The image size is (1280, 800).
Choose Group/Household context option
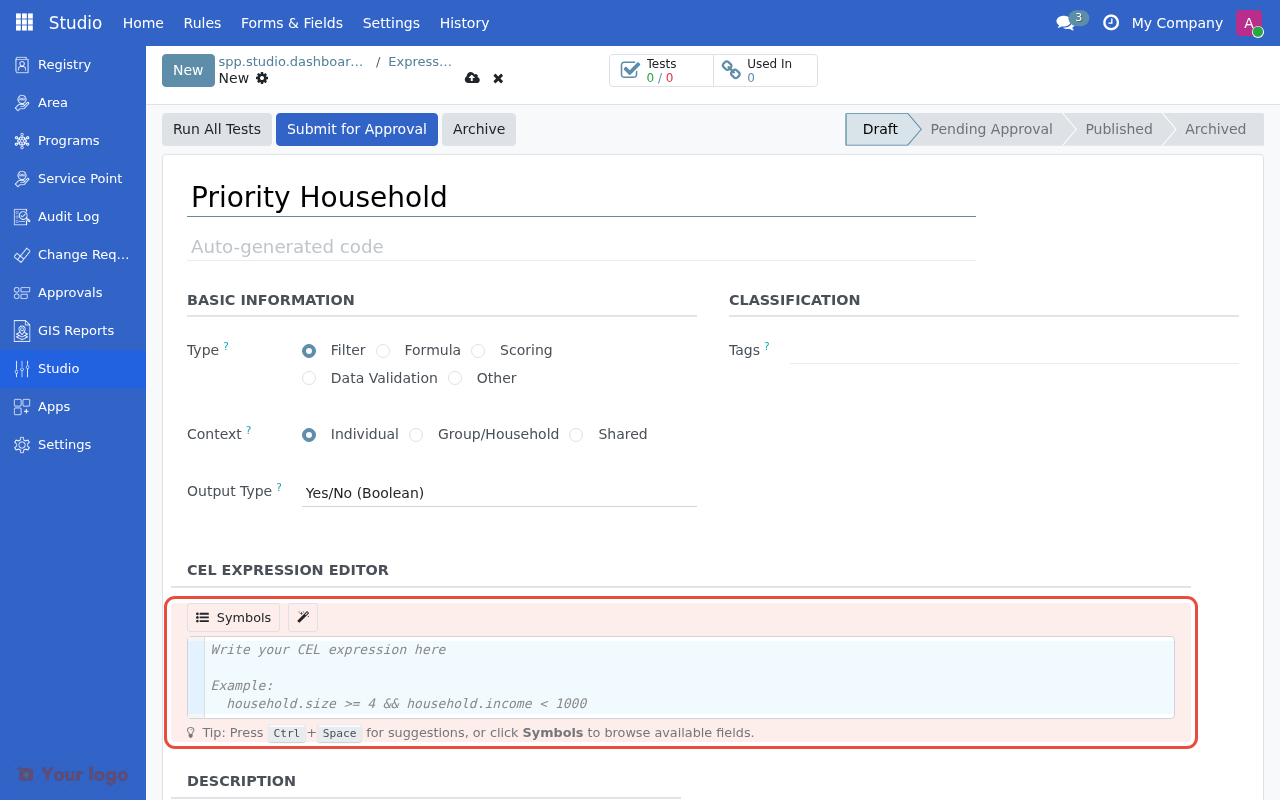416,435
